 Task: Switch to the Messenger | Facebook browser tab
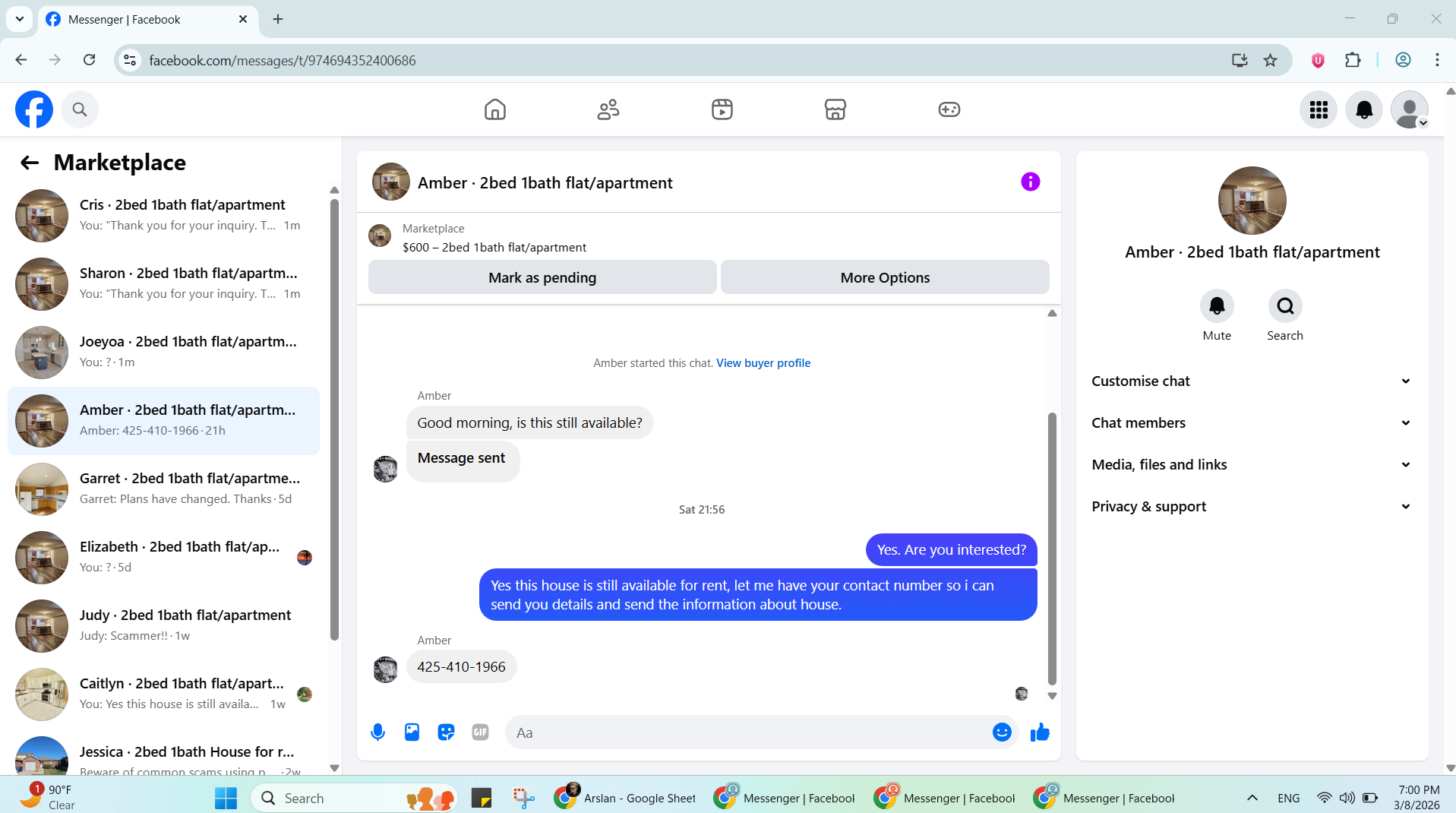point(148,20)
